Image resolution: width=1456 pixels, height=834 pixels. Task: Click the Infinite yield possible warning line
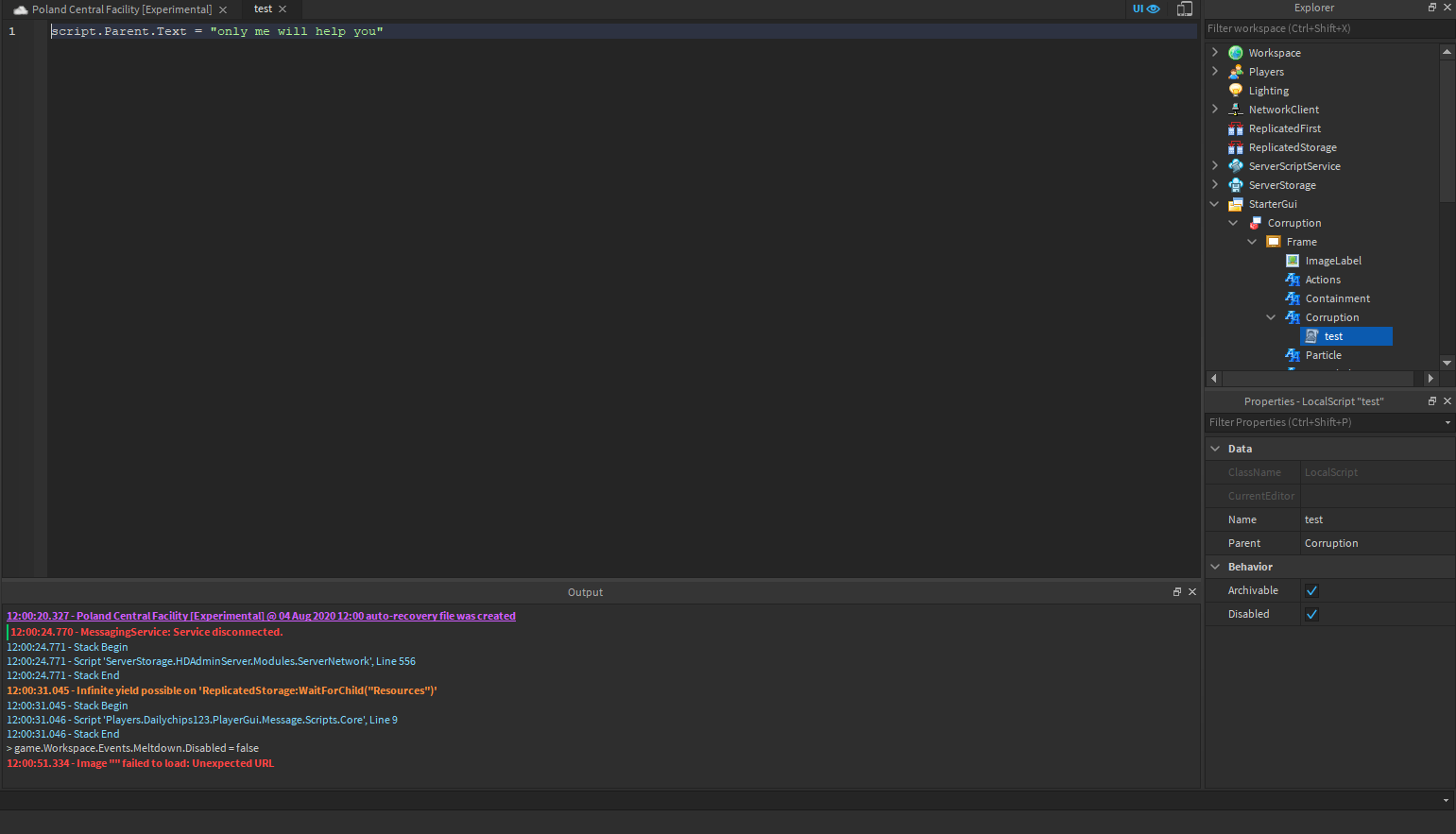click(x=222, y=690)
